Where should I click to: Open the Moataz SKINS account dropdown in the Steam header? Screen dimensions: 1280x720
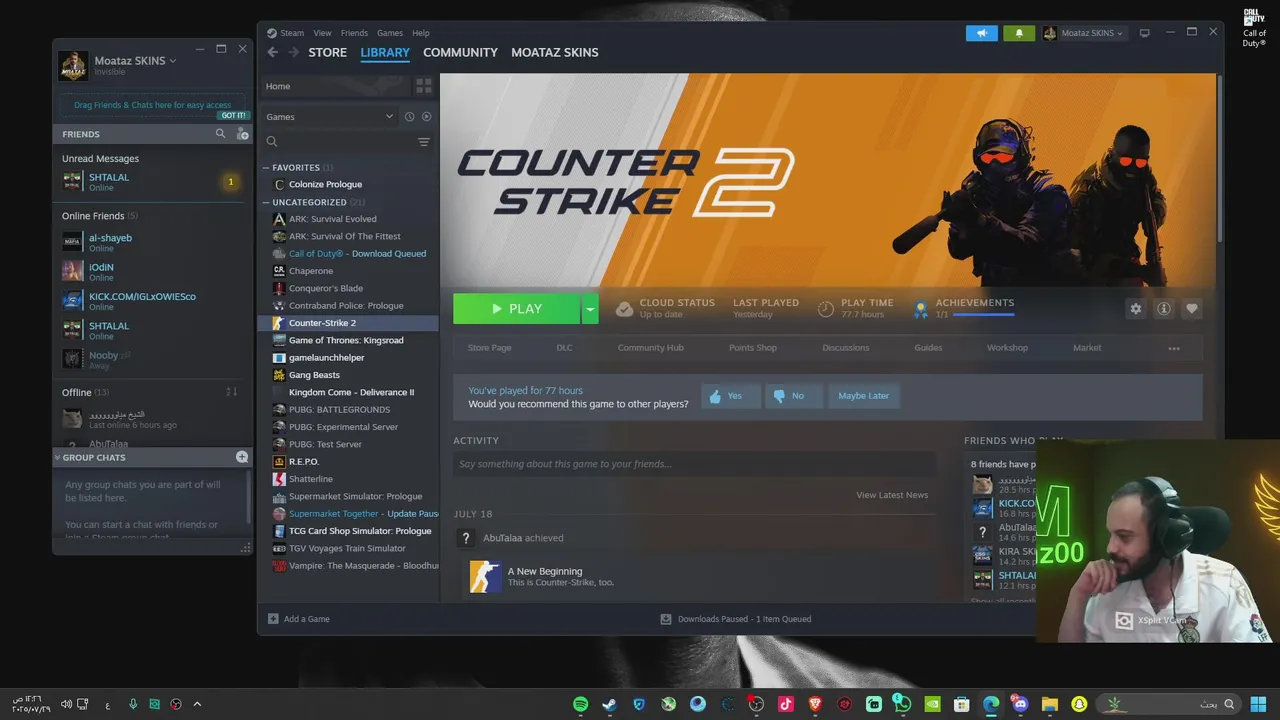[1084, 33]
